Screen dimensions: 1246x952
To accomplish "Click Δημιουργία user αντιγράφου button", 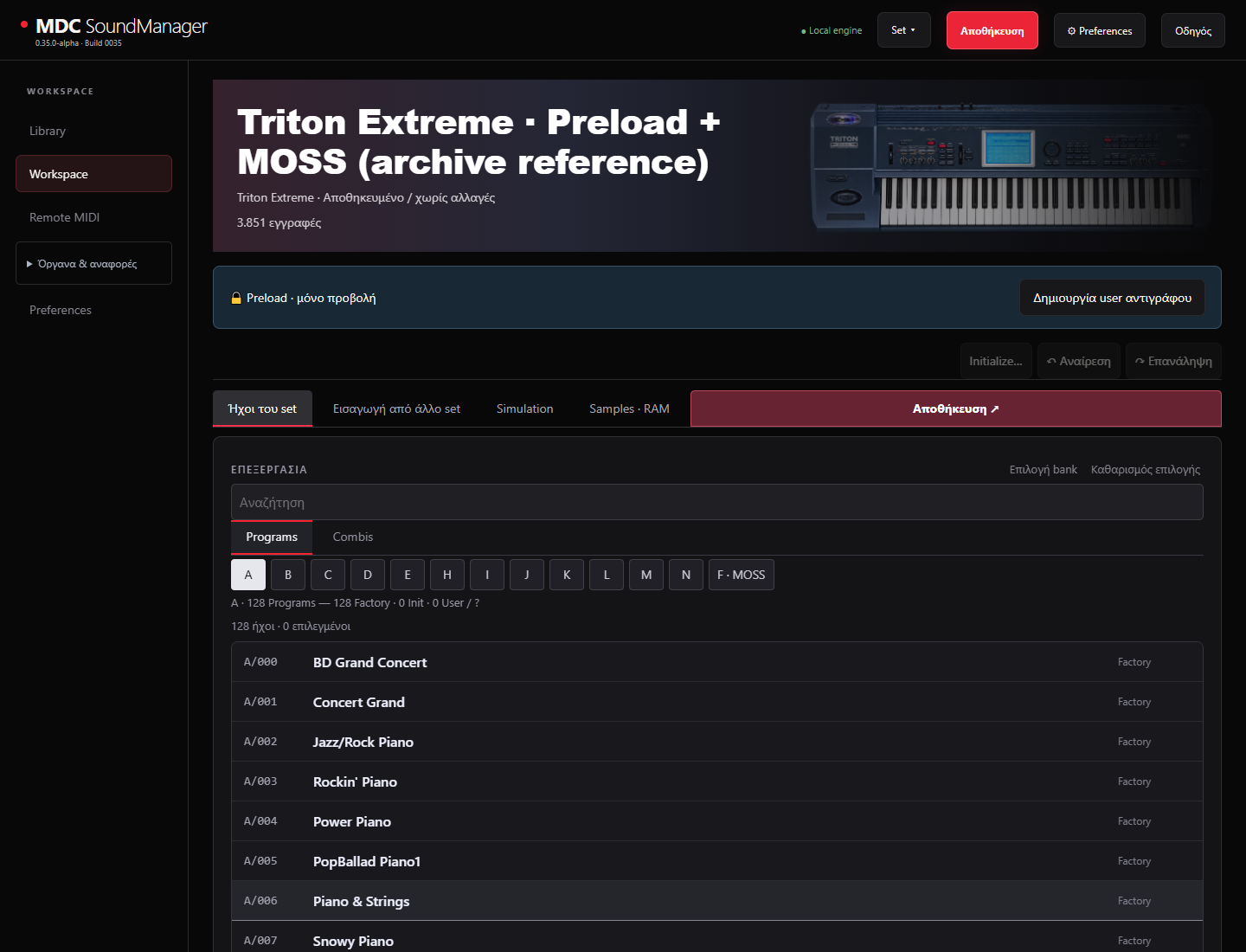I will coord(1112,298).
